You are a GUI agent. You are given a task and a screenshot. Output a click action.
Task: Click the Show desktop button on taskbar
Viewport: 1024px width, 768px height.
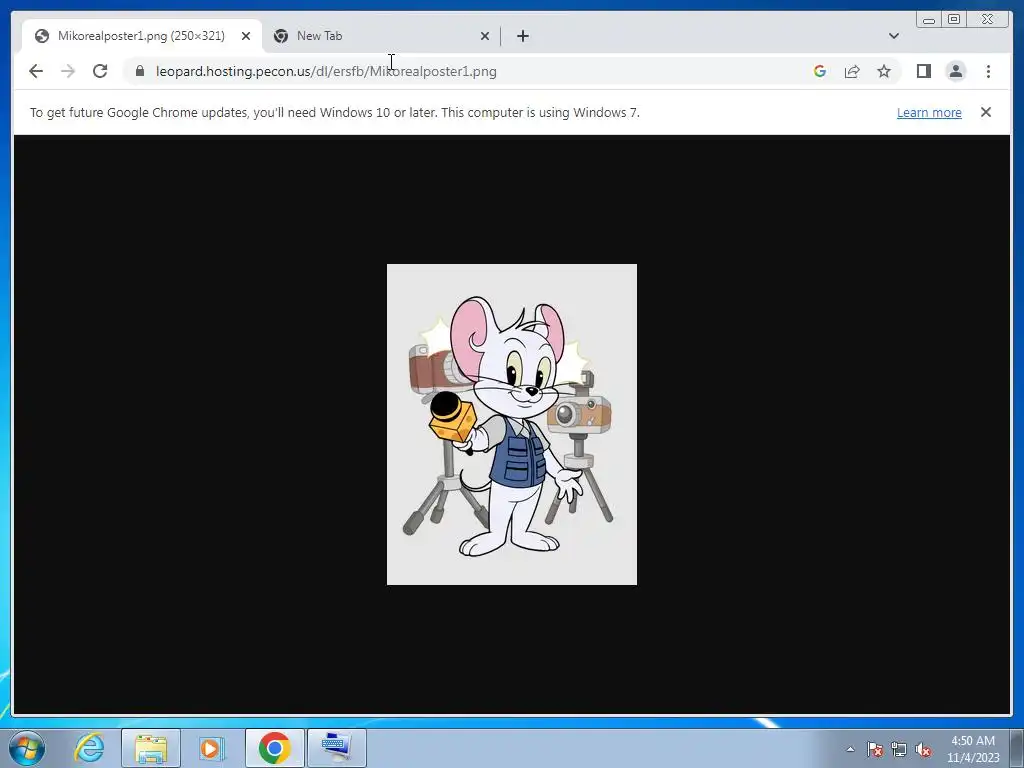click(x=1017, y=748)
